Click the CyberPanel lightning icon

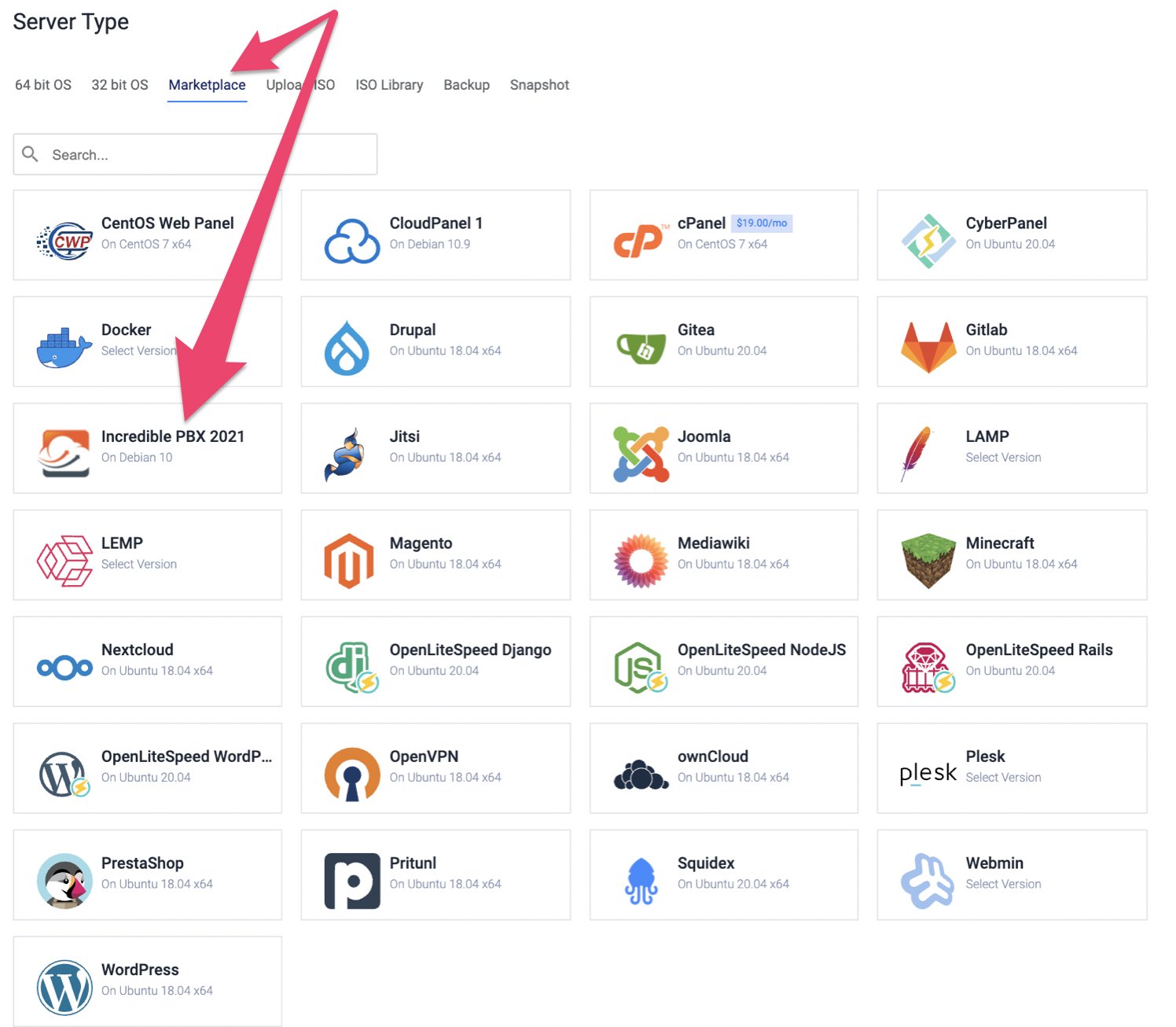tap(928, 241)
